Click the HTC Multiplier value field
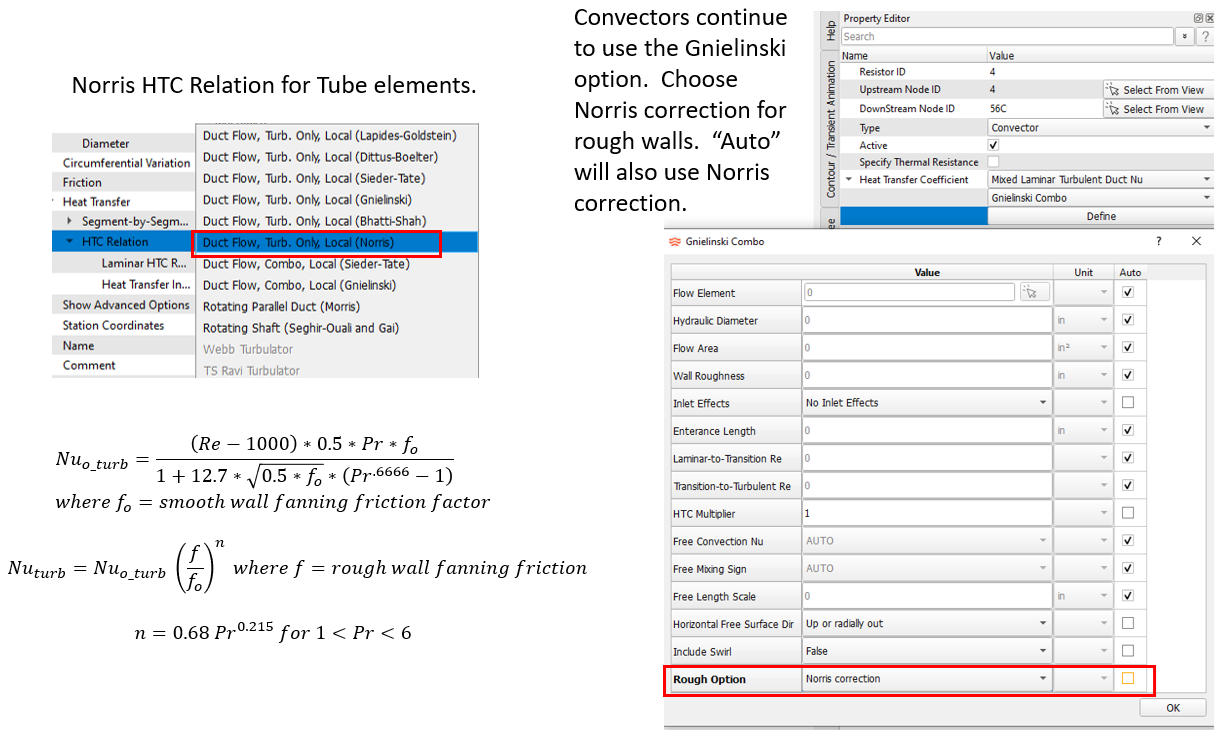The width and height of the screenshot is (1225, 735). tap(927, 513)
